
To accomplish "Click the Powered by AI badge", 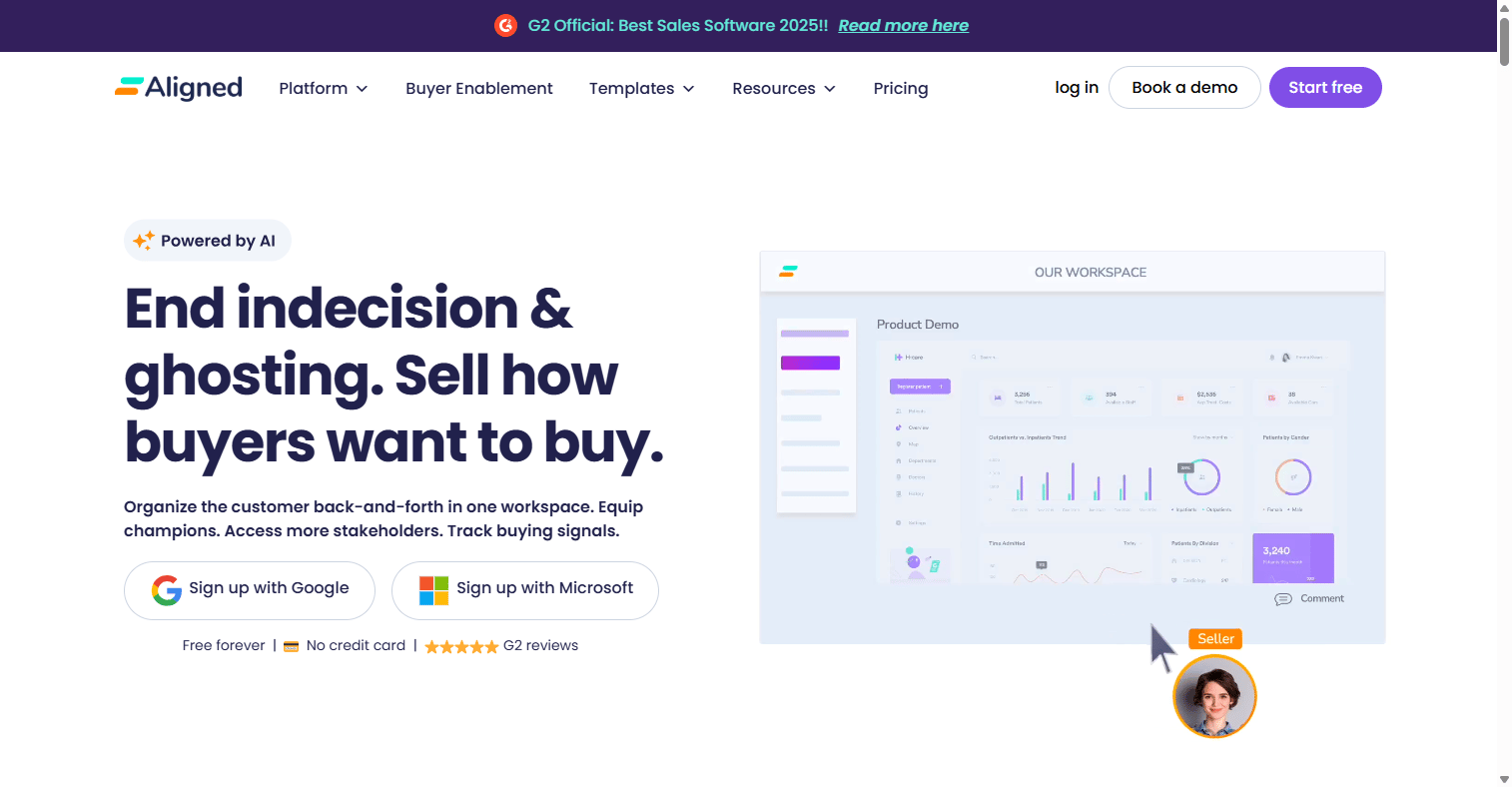I will (208, 241).
